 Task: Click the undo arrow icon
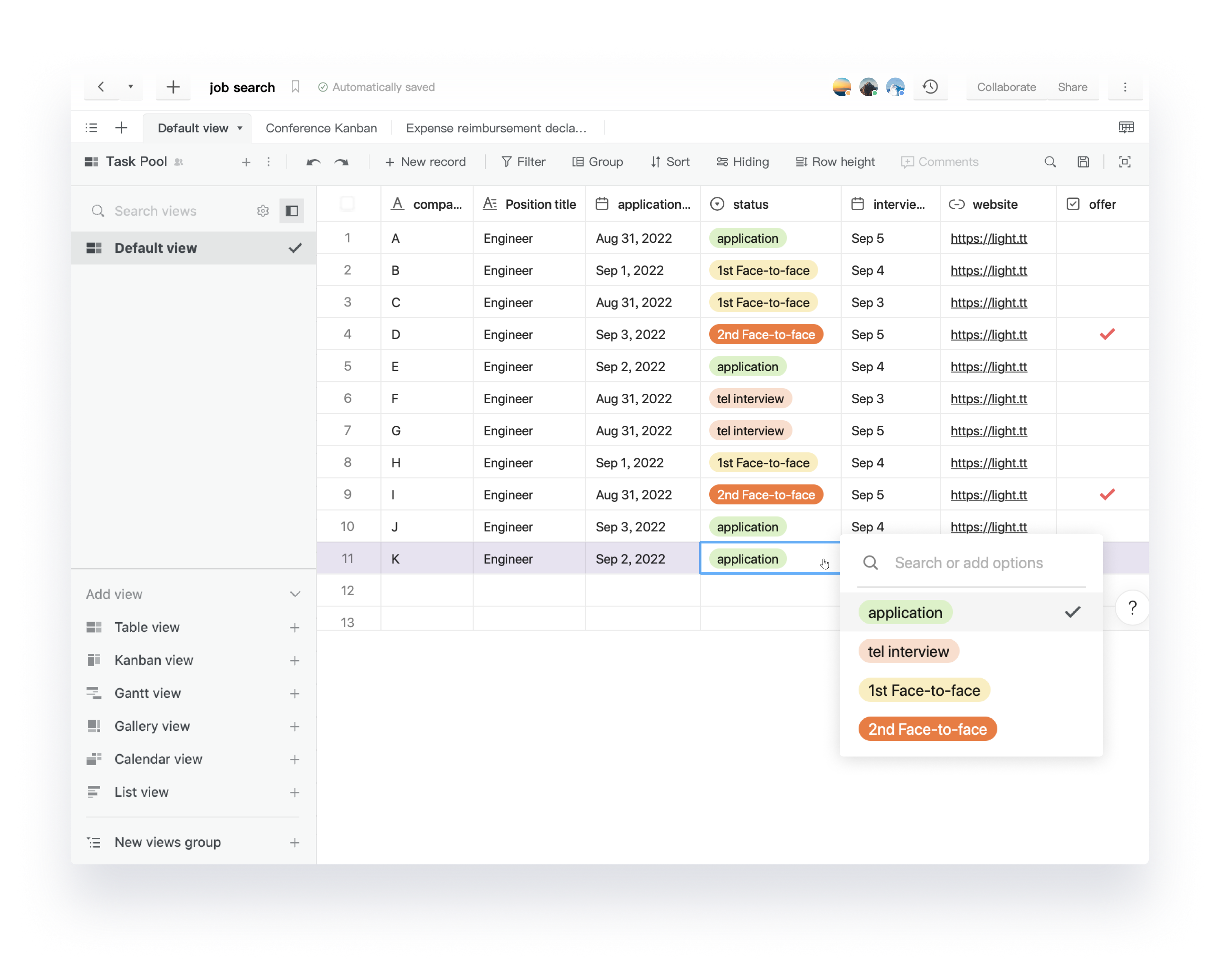click(314, 162)
